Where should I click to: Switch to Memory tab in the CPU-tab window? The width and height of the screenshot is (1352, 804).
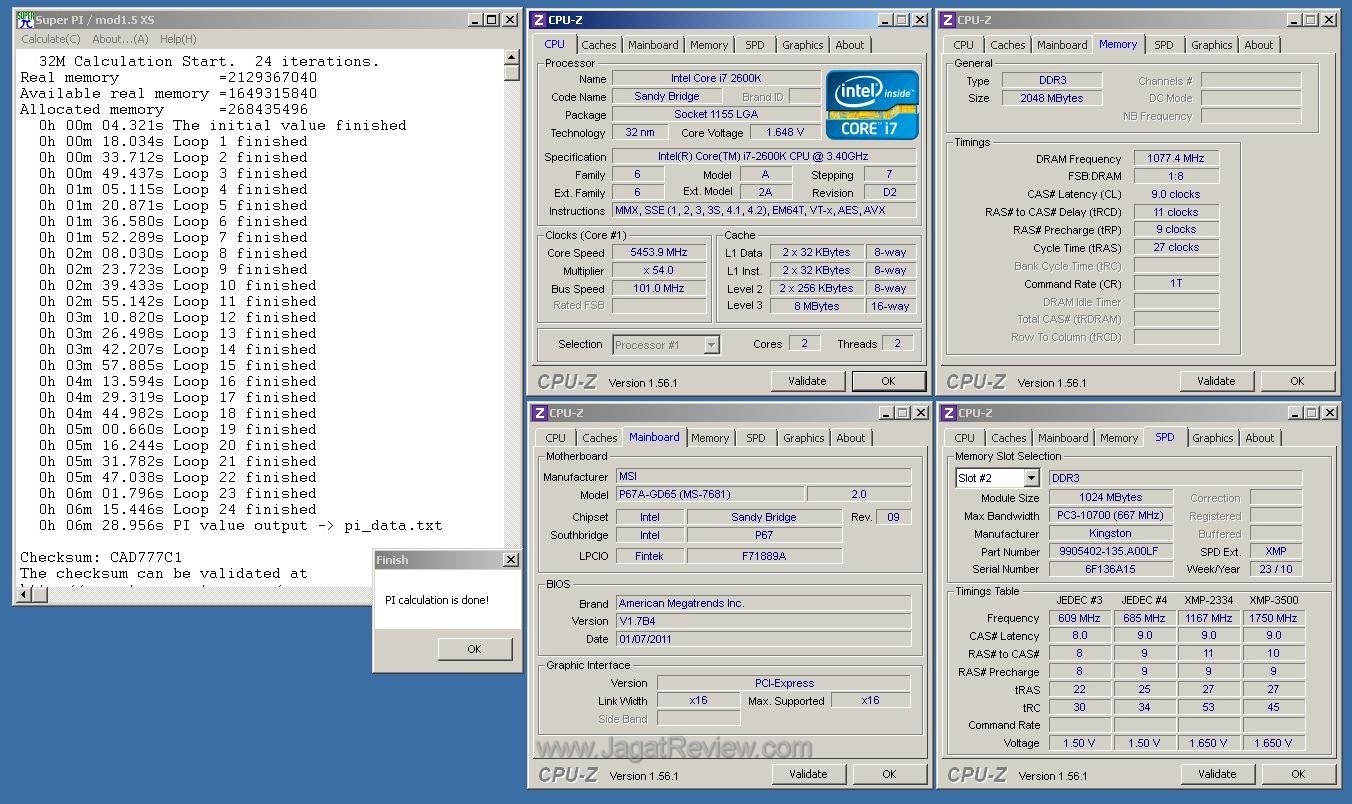coord(709,45)
